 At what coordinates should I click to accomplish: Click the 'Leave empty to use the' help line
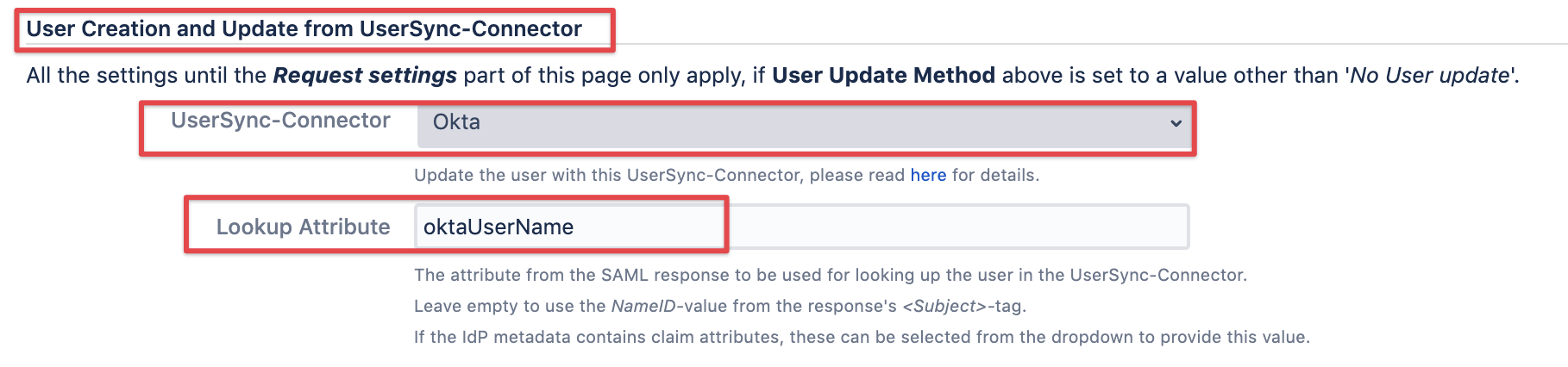click(509, 306)
